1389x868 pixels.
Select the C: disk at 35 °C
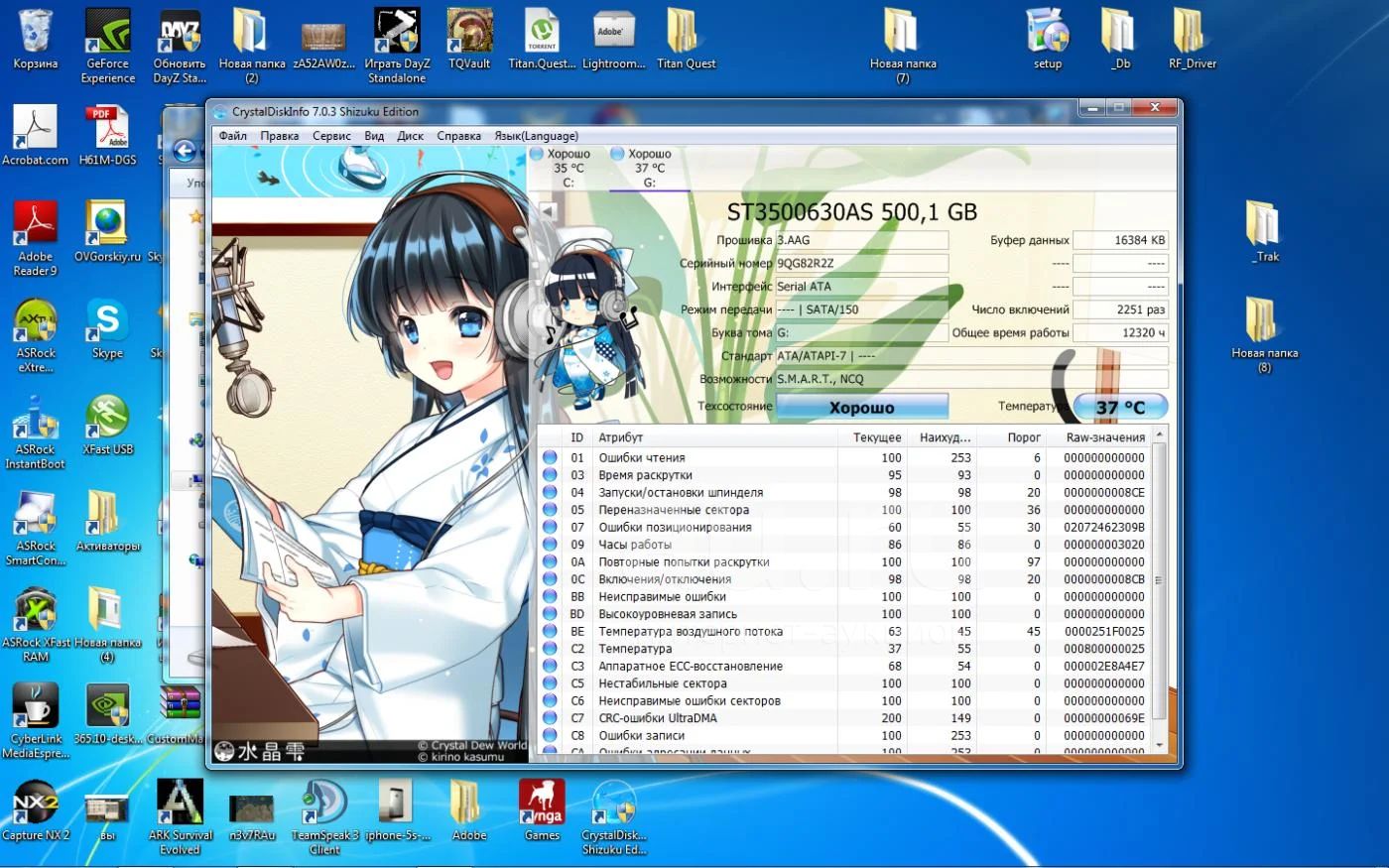568,168
